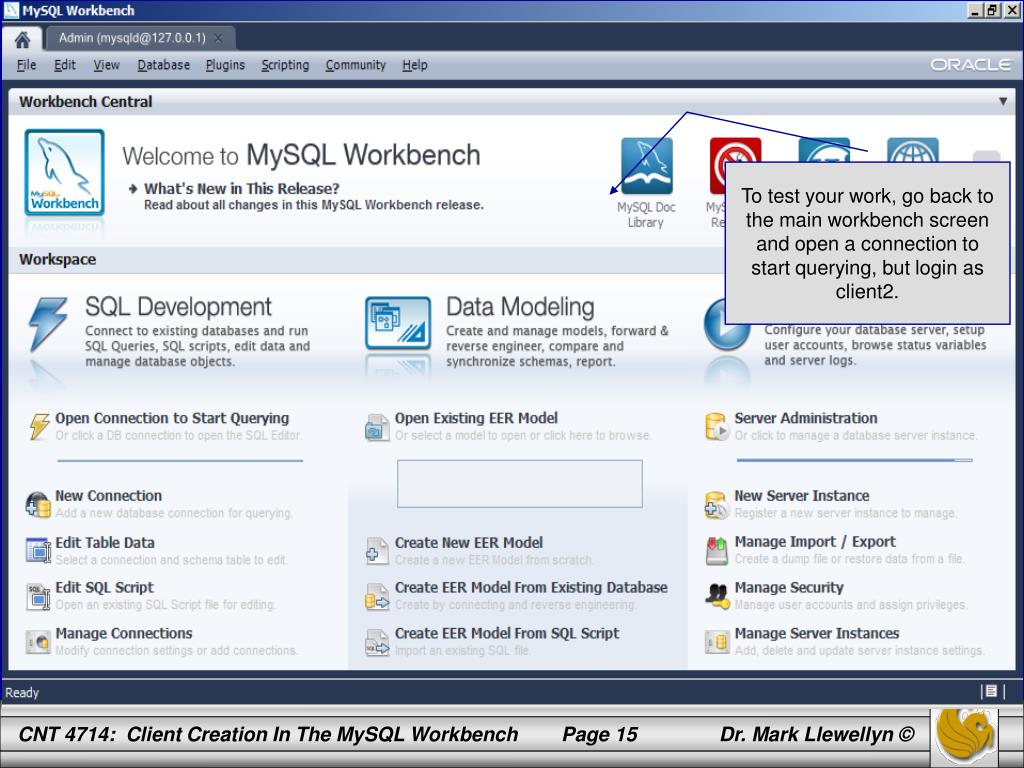Click the Manage Security icon

pyautogui.click(x=717, y=596)
